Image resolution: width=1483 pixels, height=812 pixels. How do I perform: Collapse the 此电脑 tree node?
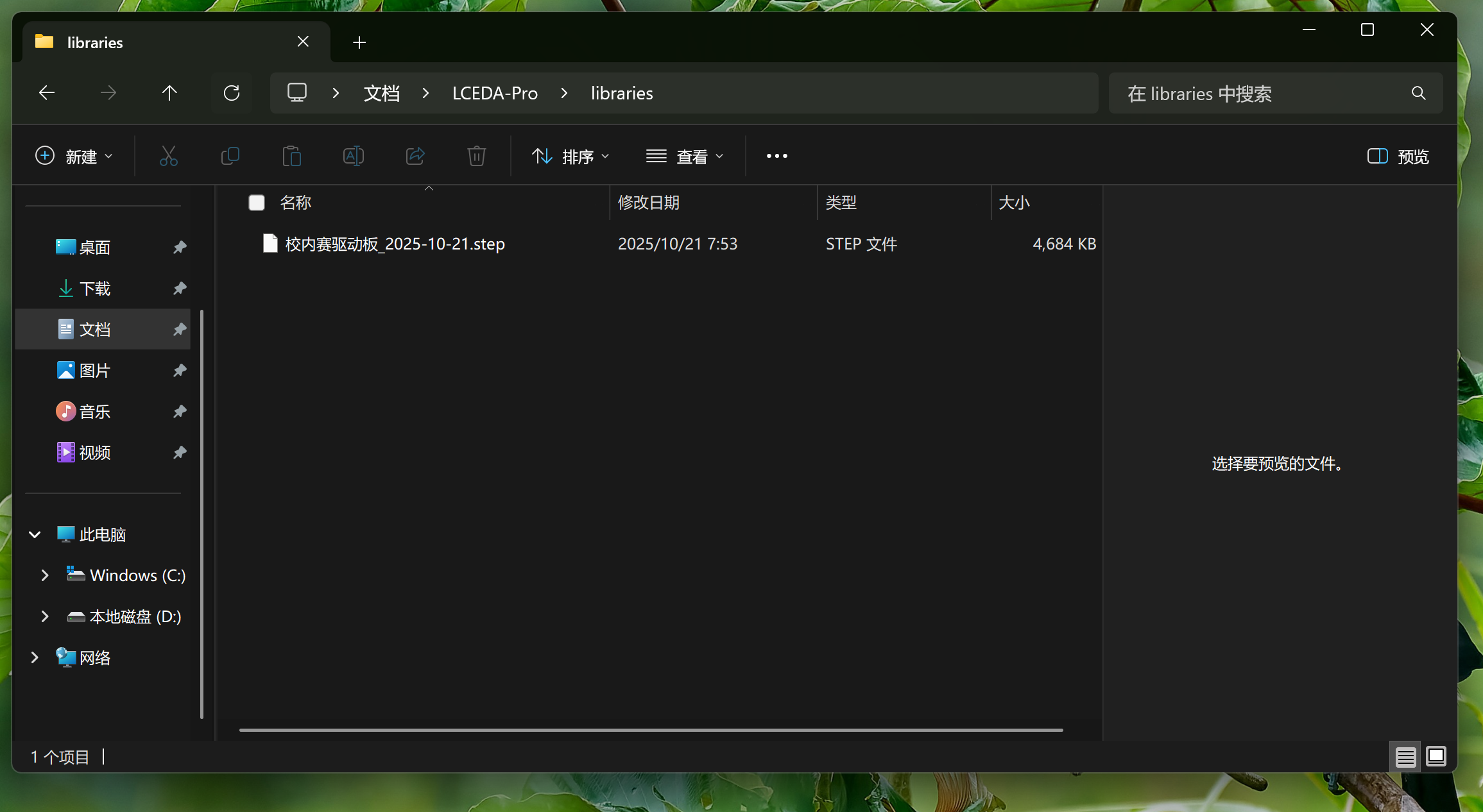pyautogui.click(x=35, y=534)
